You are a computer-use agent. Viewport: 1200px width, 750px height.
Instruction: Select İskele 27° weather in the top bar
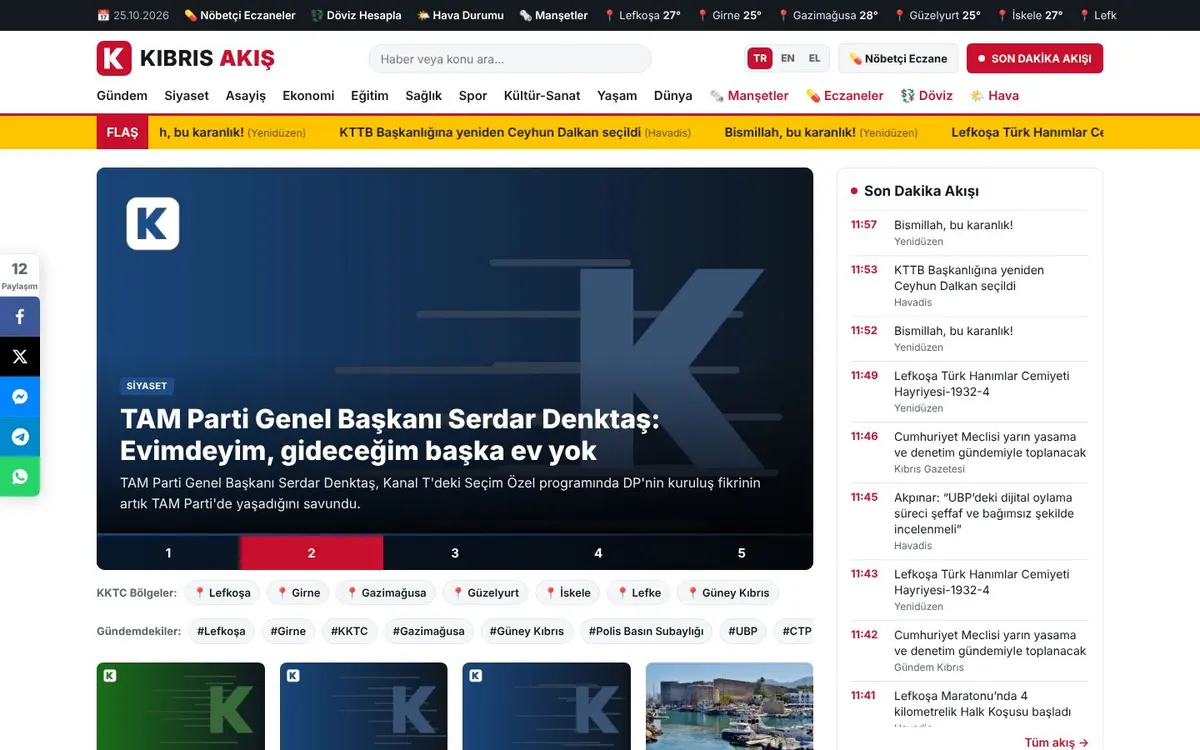tap(1029, 15)
